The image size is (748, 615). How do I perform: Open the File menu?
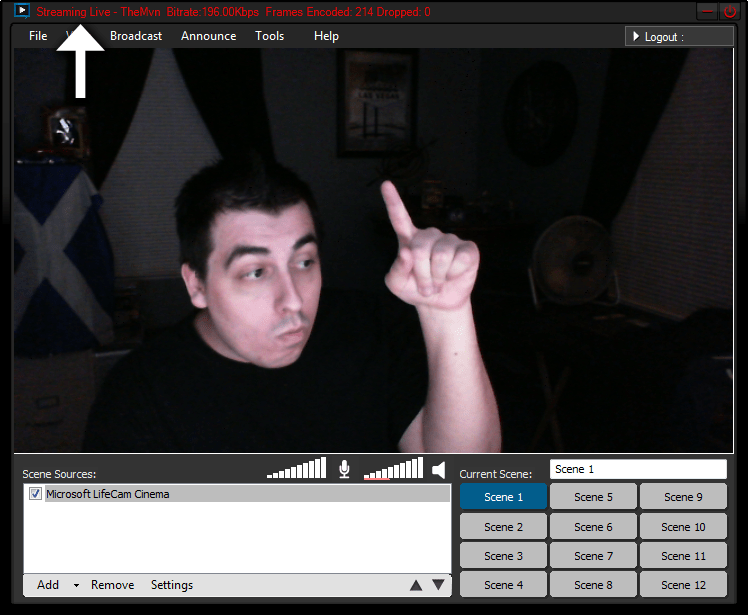click(38, 36)
